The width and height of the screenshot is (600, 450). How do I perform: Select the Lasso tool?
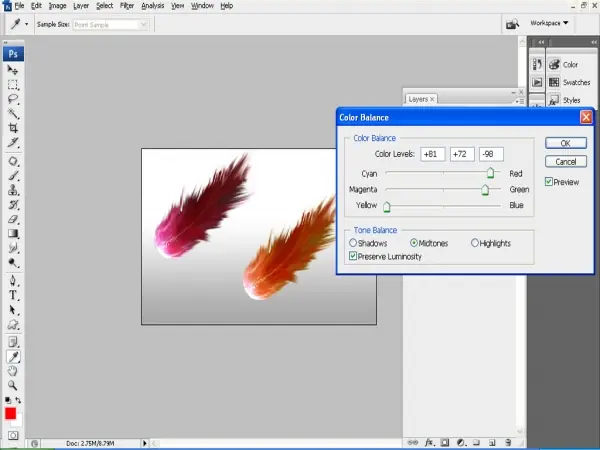13,99
